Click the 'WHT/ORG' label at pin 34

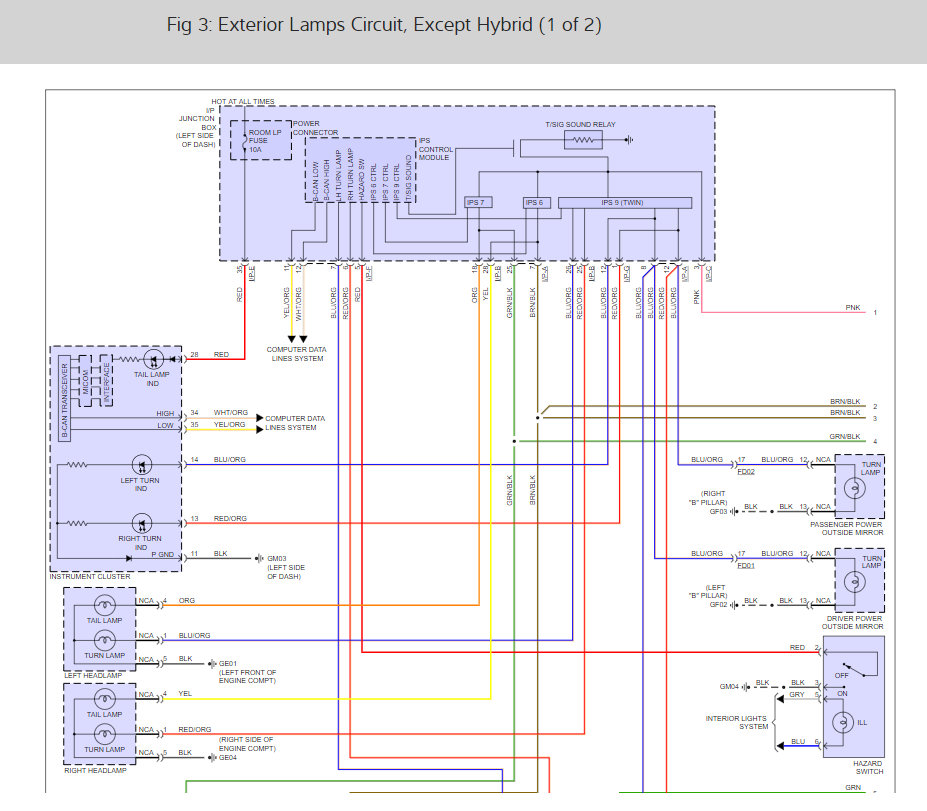pyautogui.click(x=231, y=413)
